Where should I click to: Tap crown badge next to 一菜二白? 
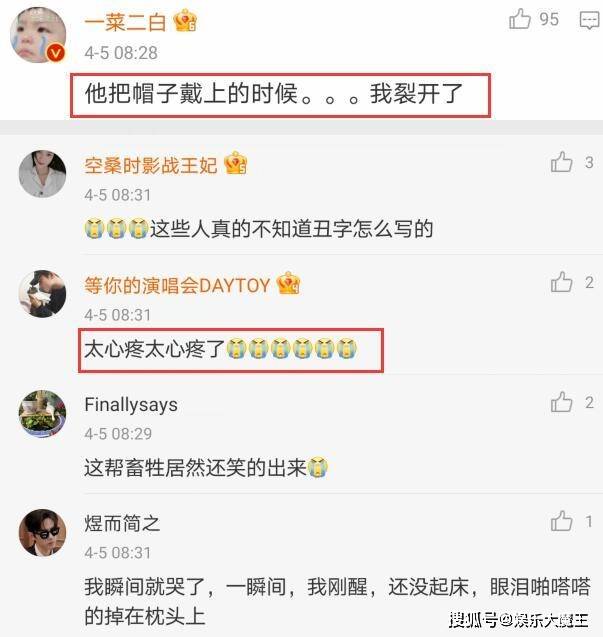pyautogui.click(x=185, y=20)
